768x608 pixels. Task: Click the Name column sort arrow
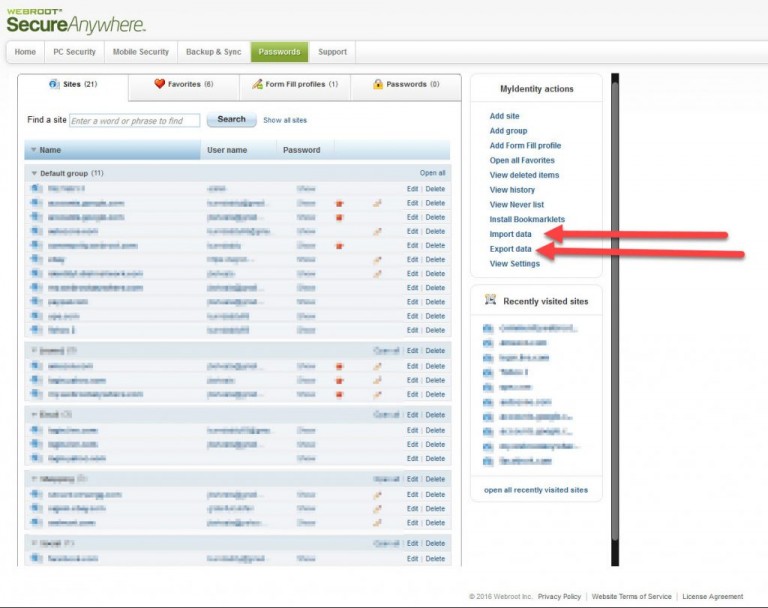coord(33,150)
